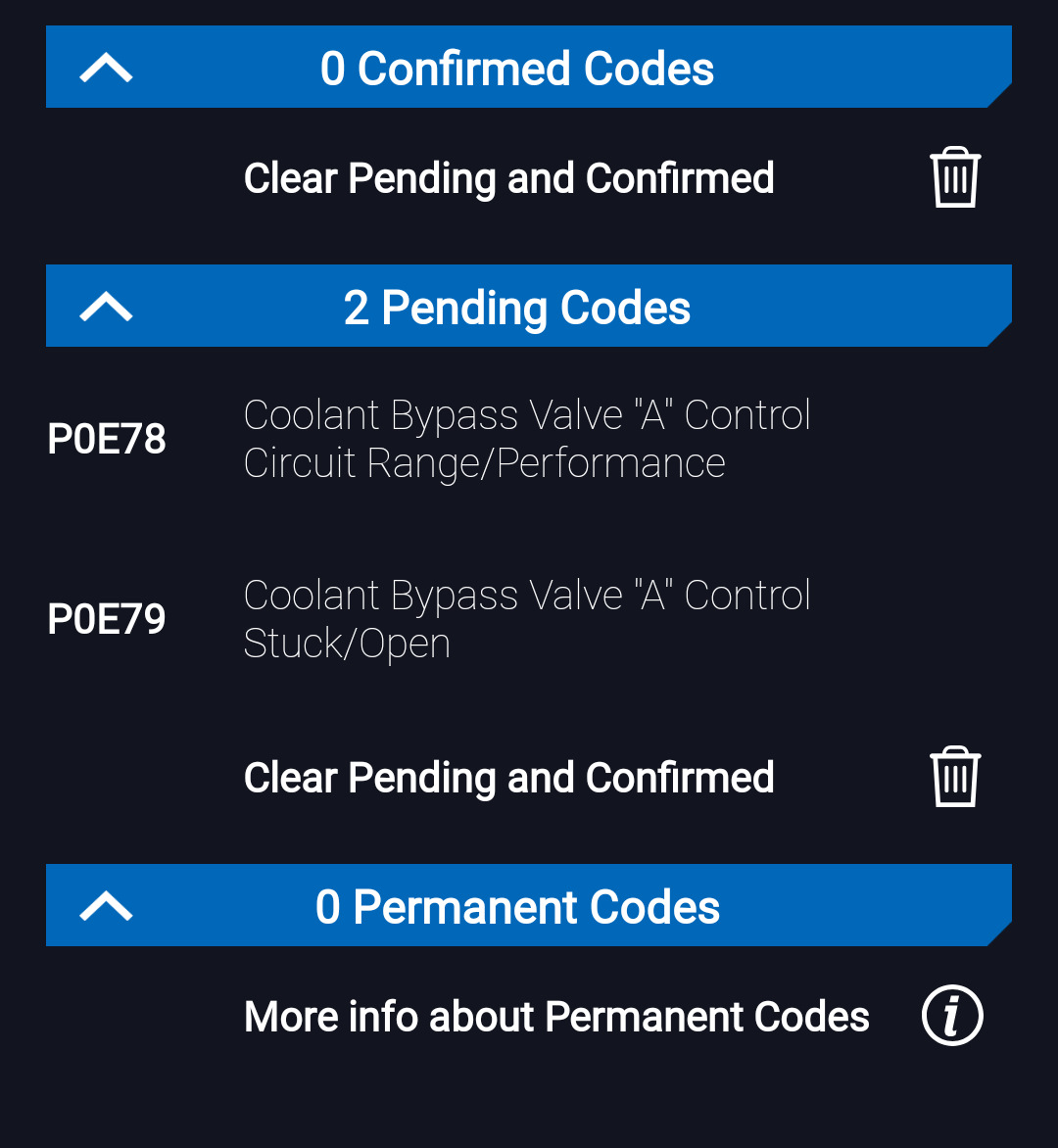The width and height of the screenshot is (1058, 1148).
Task: Open the Permanent Codes info icon
Action: point(952,1016)
